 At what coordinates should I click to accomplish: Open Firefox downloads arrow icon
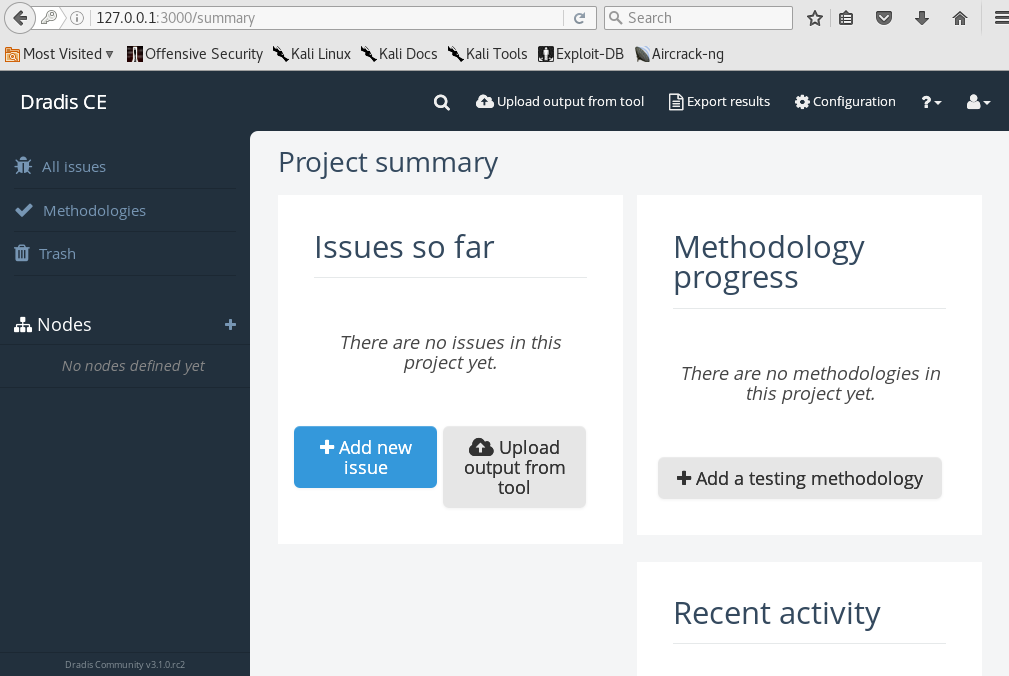[922, 18]
